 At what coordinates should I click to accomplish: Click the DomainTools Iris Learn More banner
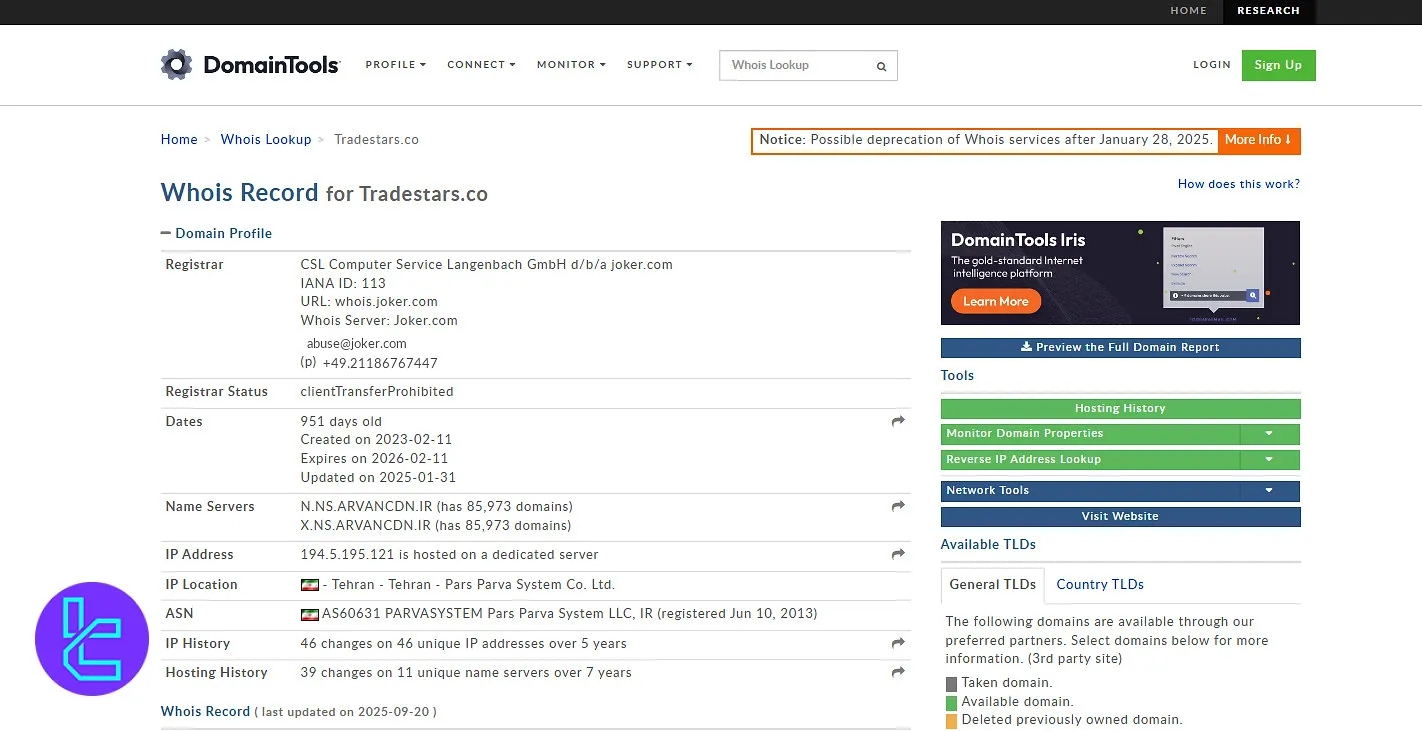[995, 301]
